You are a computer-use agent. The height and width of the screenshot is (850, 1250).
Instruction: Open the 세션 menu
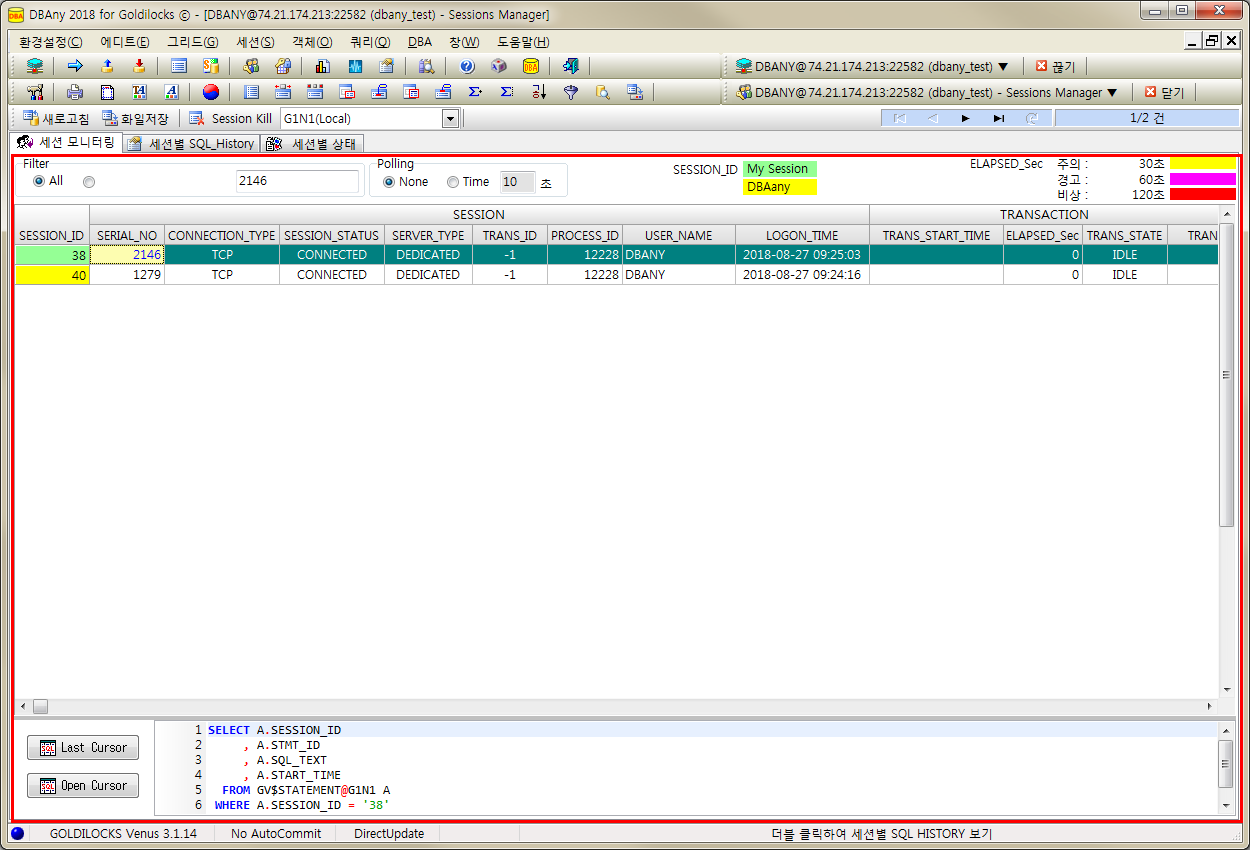(x=255, y=42)
